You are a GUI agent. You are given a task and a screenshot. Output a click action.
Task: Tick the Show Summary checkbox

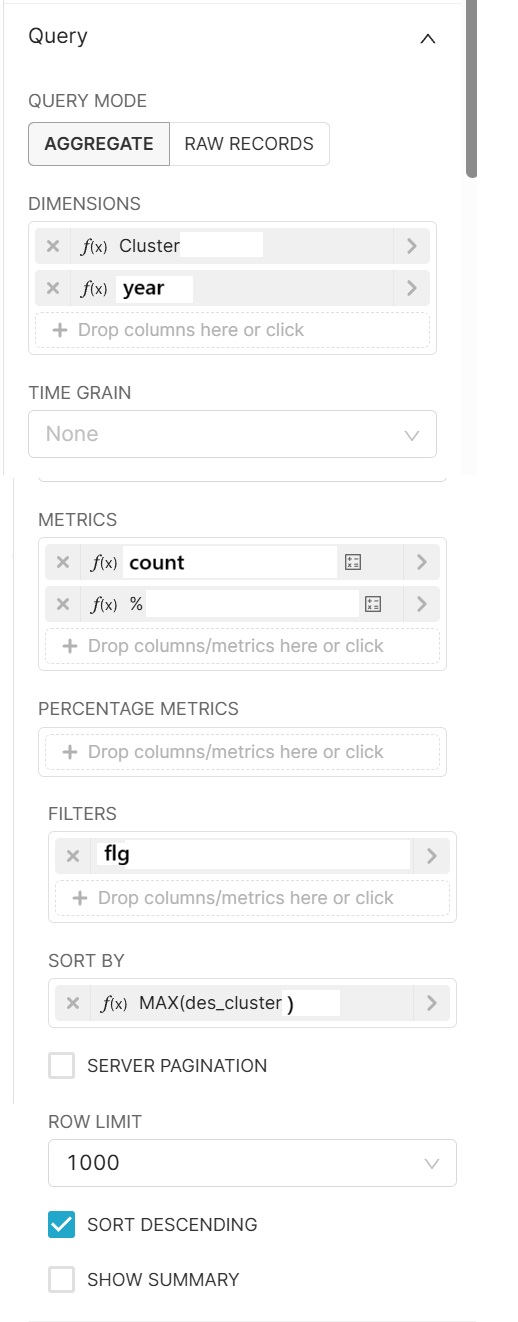(x=62, y=1279)
